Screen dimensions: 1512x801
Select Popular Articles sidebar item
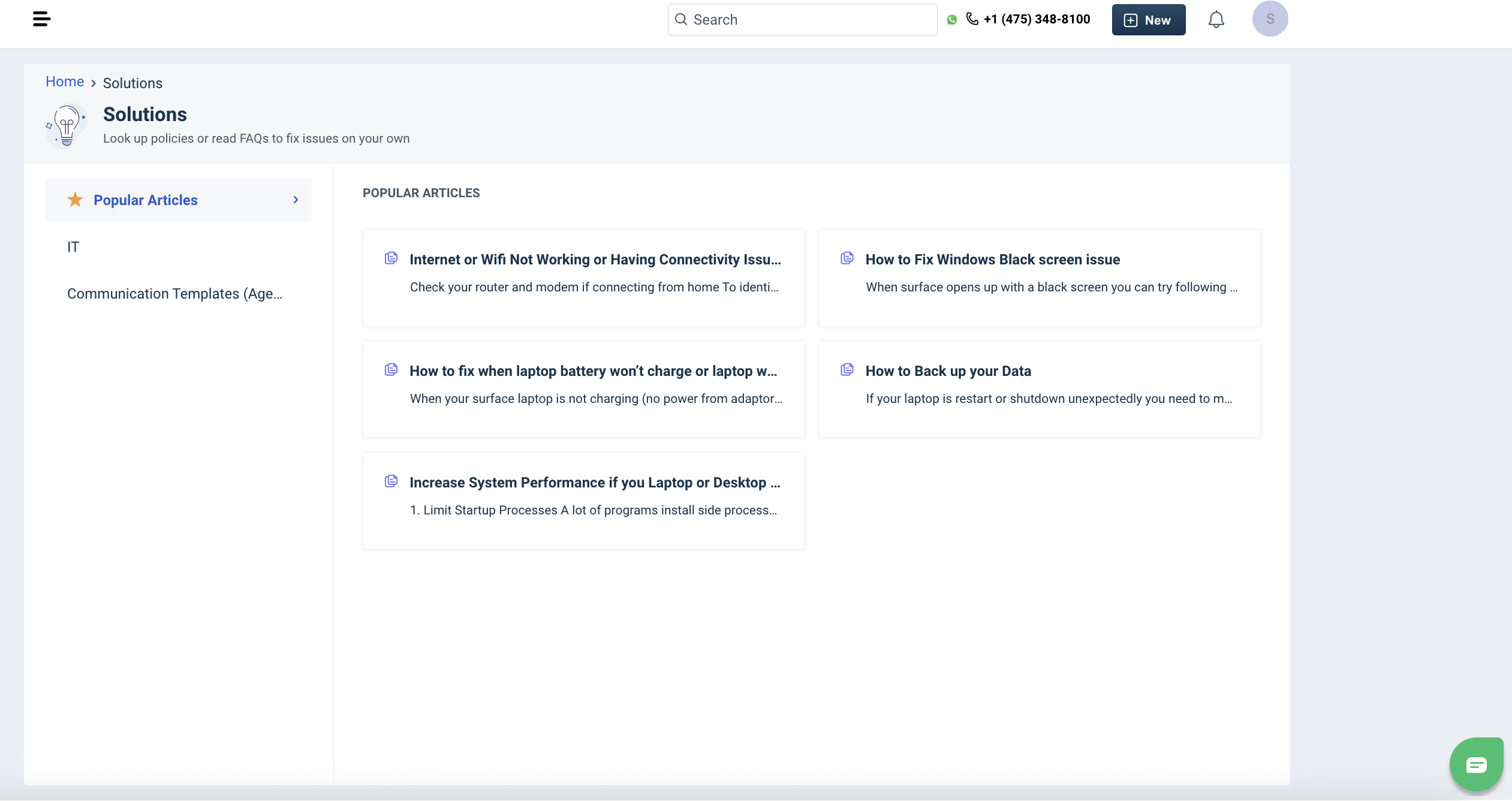pyautogui.click(x=146, y=200)
